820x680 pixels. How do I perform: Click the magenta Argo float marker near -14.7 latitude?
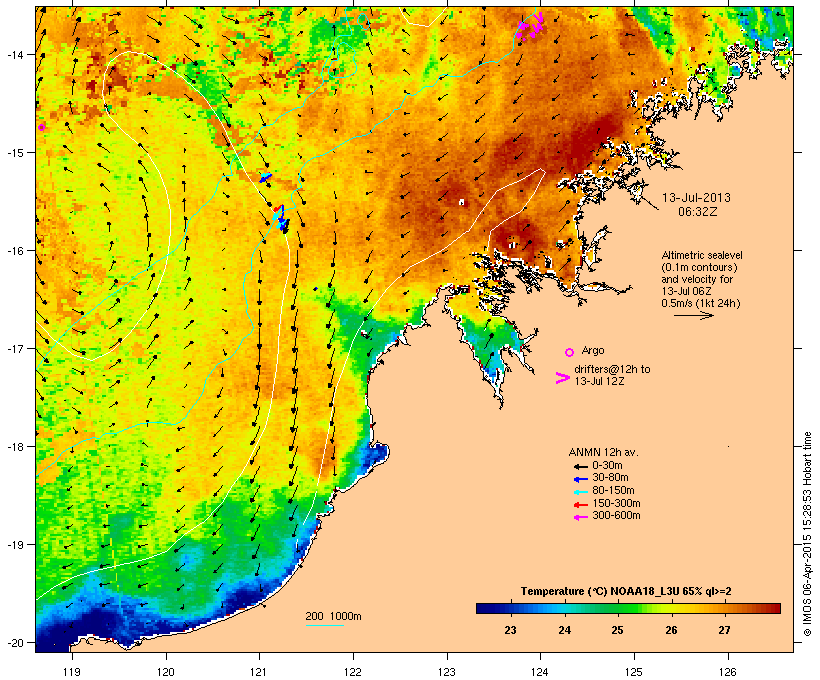coord(41,127)
